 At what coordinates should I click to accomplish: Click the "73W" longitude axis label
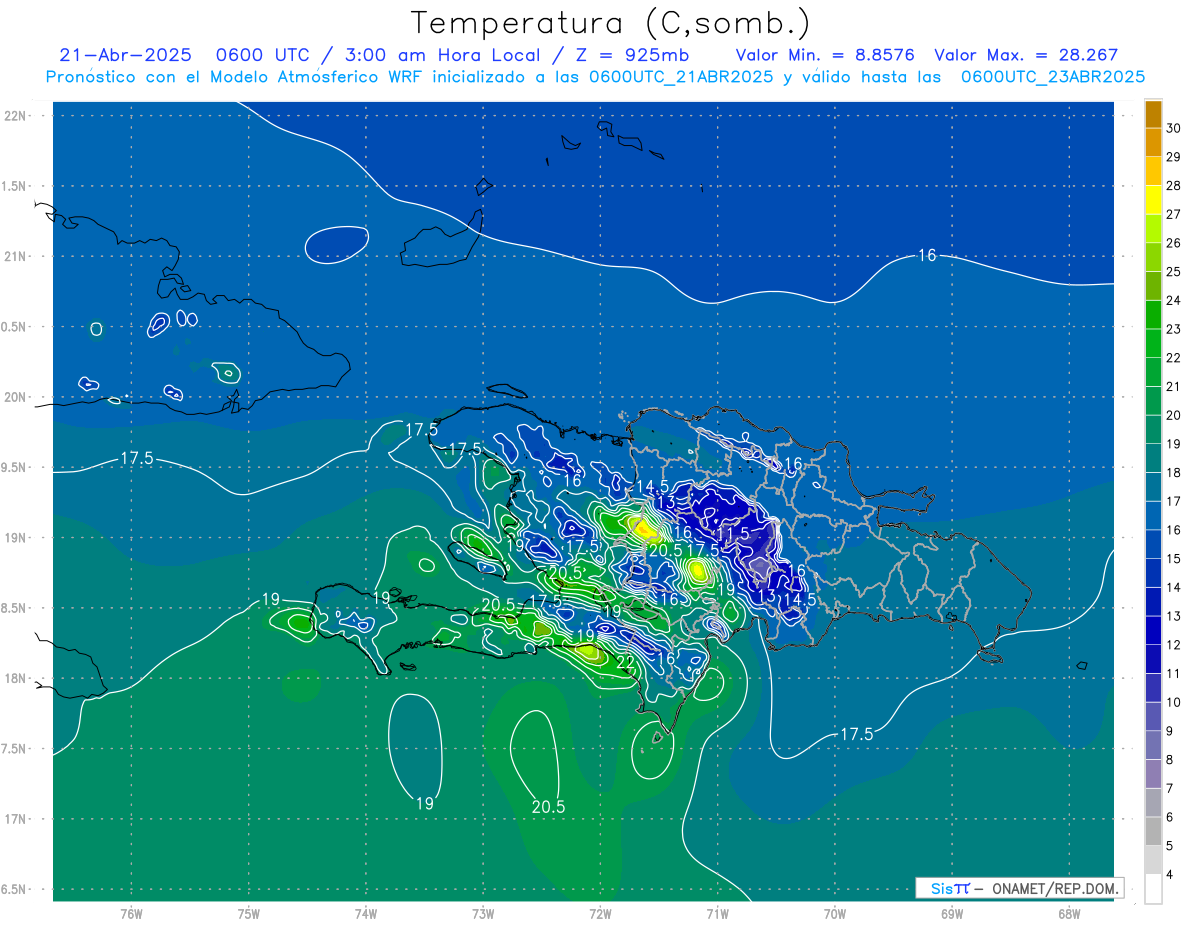pos(483,913)
